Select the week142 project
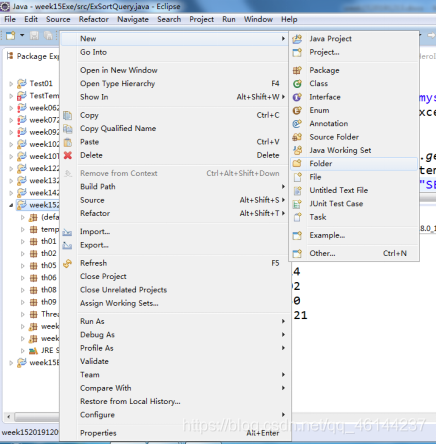Viewport: 436px width, 444px height. [38, 193]
